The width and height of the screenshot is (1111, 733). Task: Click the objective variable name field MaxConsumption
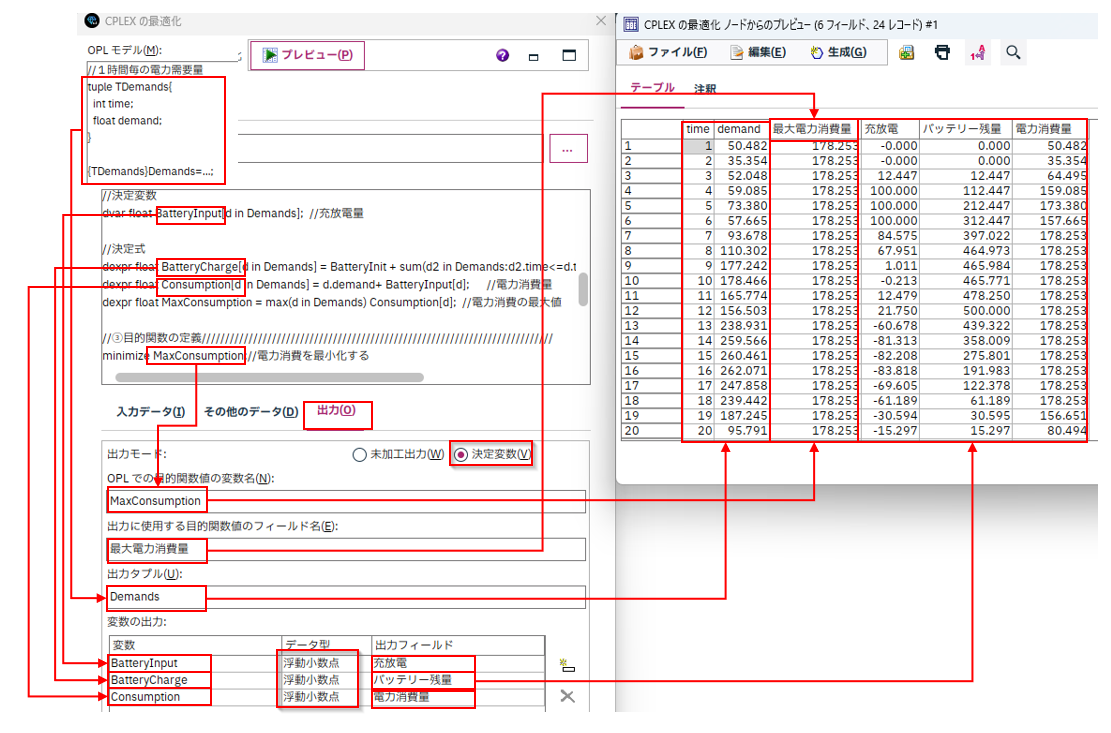[346, 501]
